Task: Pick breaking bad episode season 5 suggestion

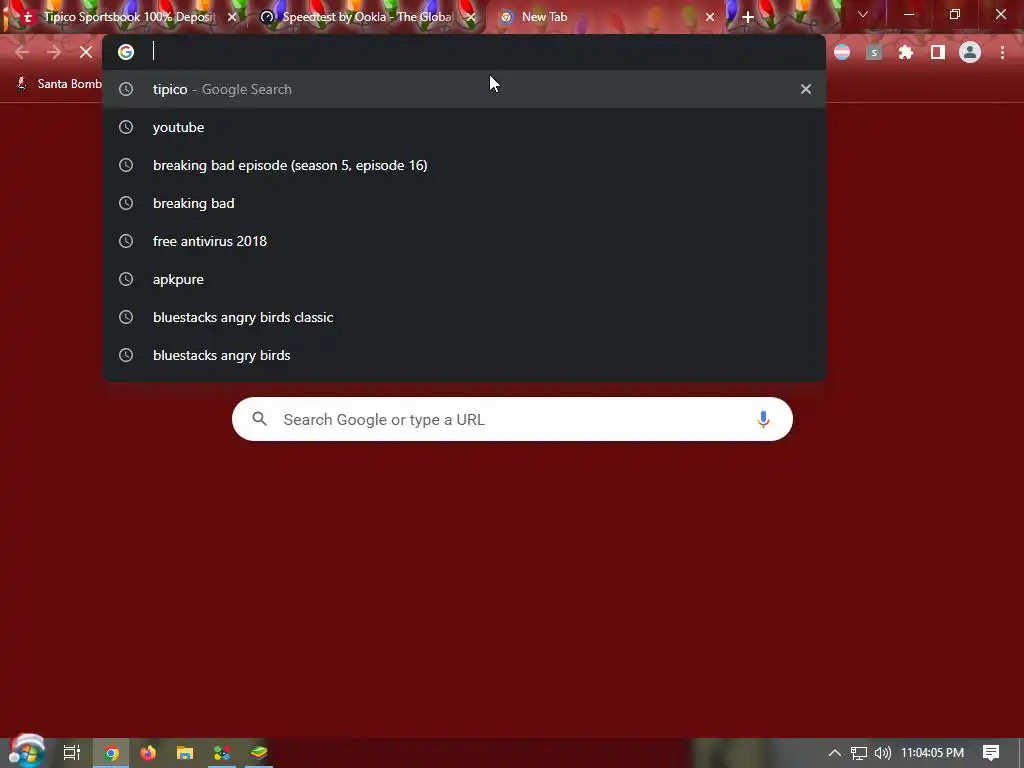Action: (464, 165)
